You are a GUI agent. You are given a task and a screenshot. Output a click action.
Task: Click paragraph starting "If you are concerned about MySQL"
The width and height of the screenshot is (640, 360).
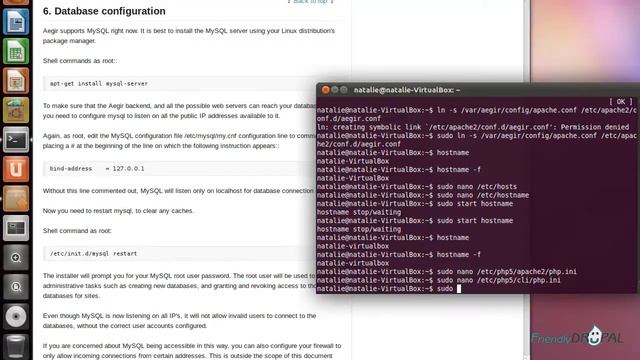click(192, 351)
